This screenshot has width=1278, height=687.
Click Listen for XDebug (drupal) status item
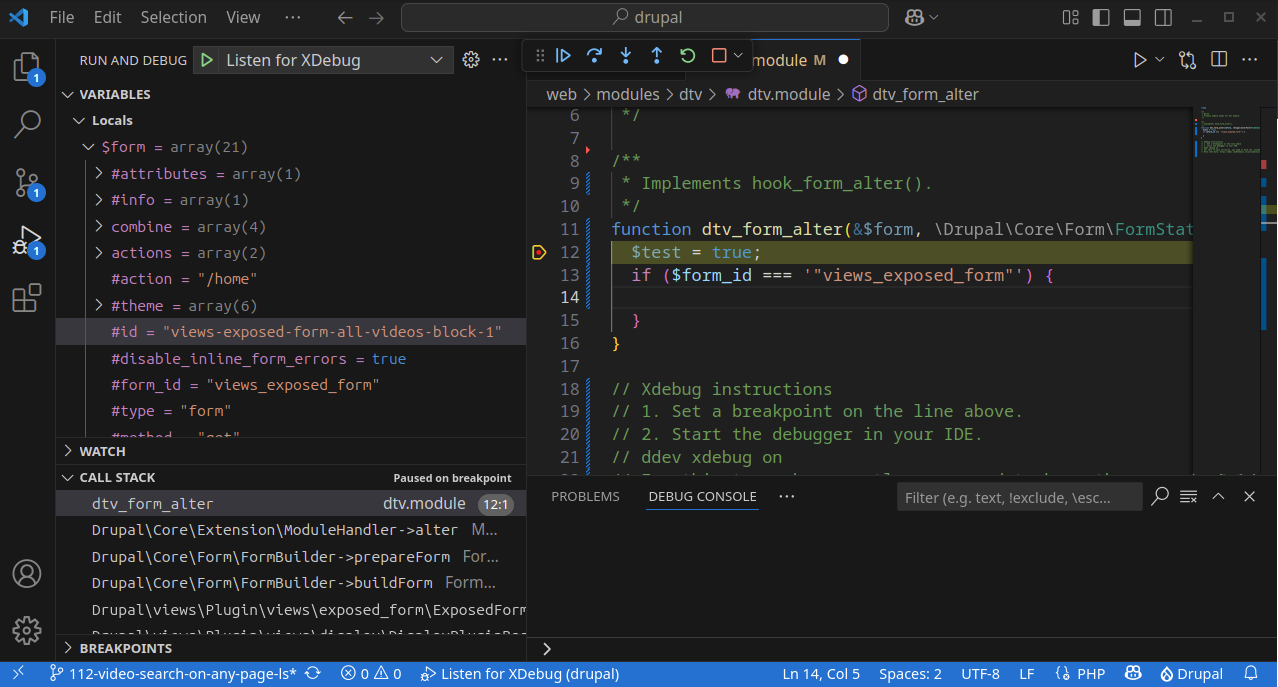click(x=520, y=674)
